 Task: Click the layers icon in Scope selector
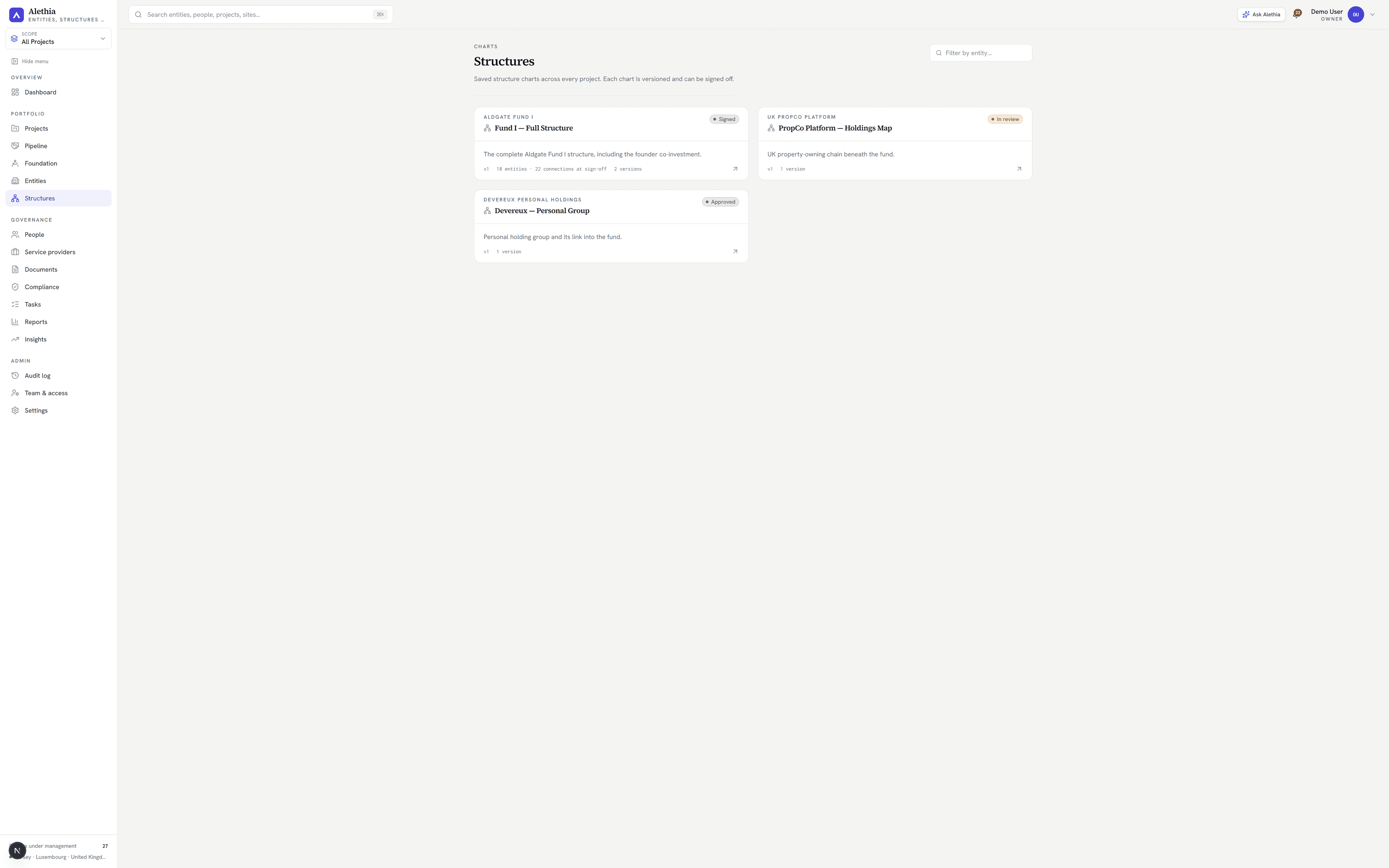14,38
